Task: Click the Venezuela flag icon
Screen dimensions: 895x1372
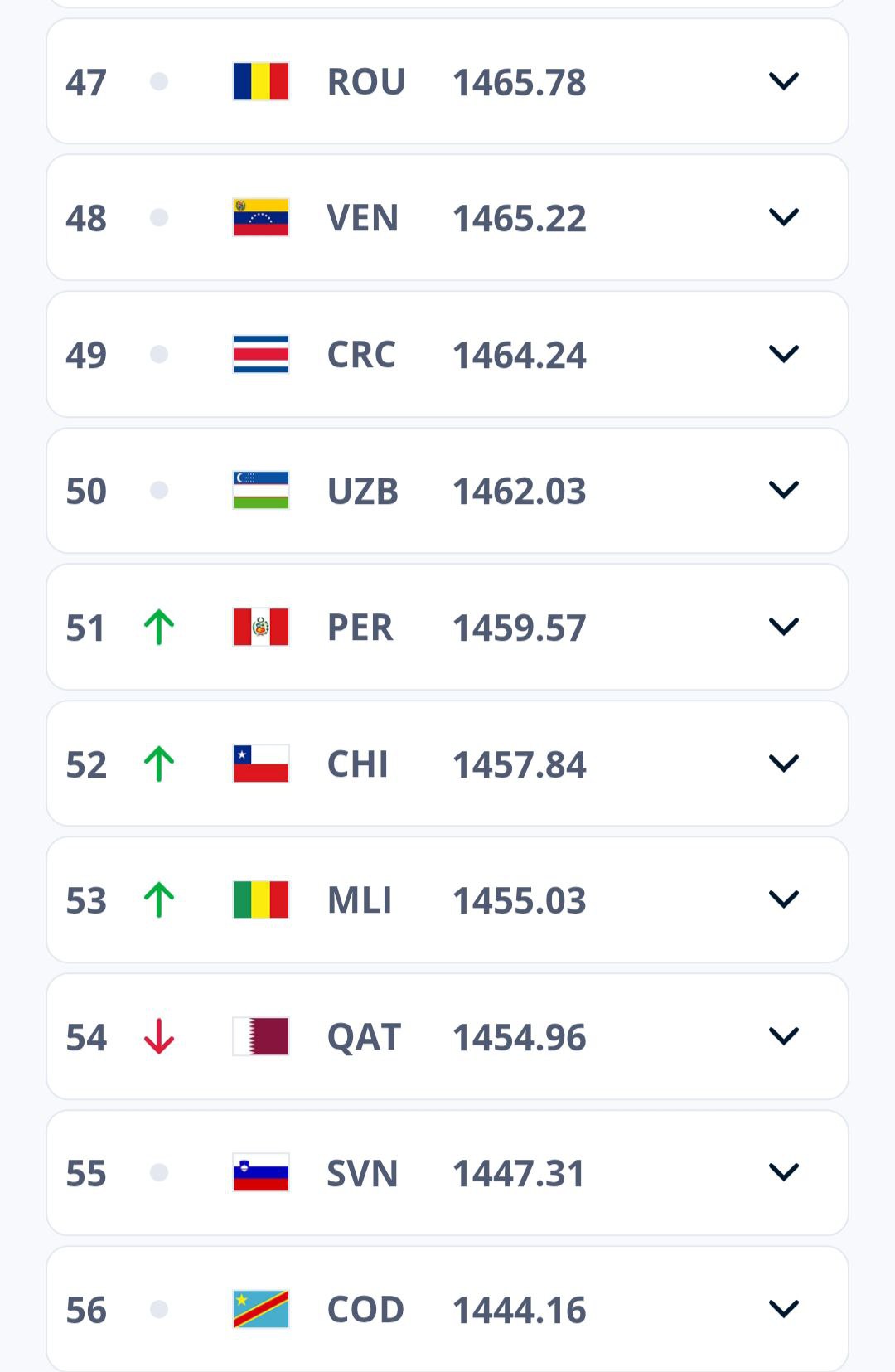Action: [x=261, y=218]
